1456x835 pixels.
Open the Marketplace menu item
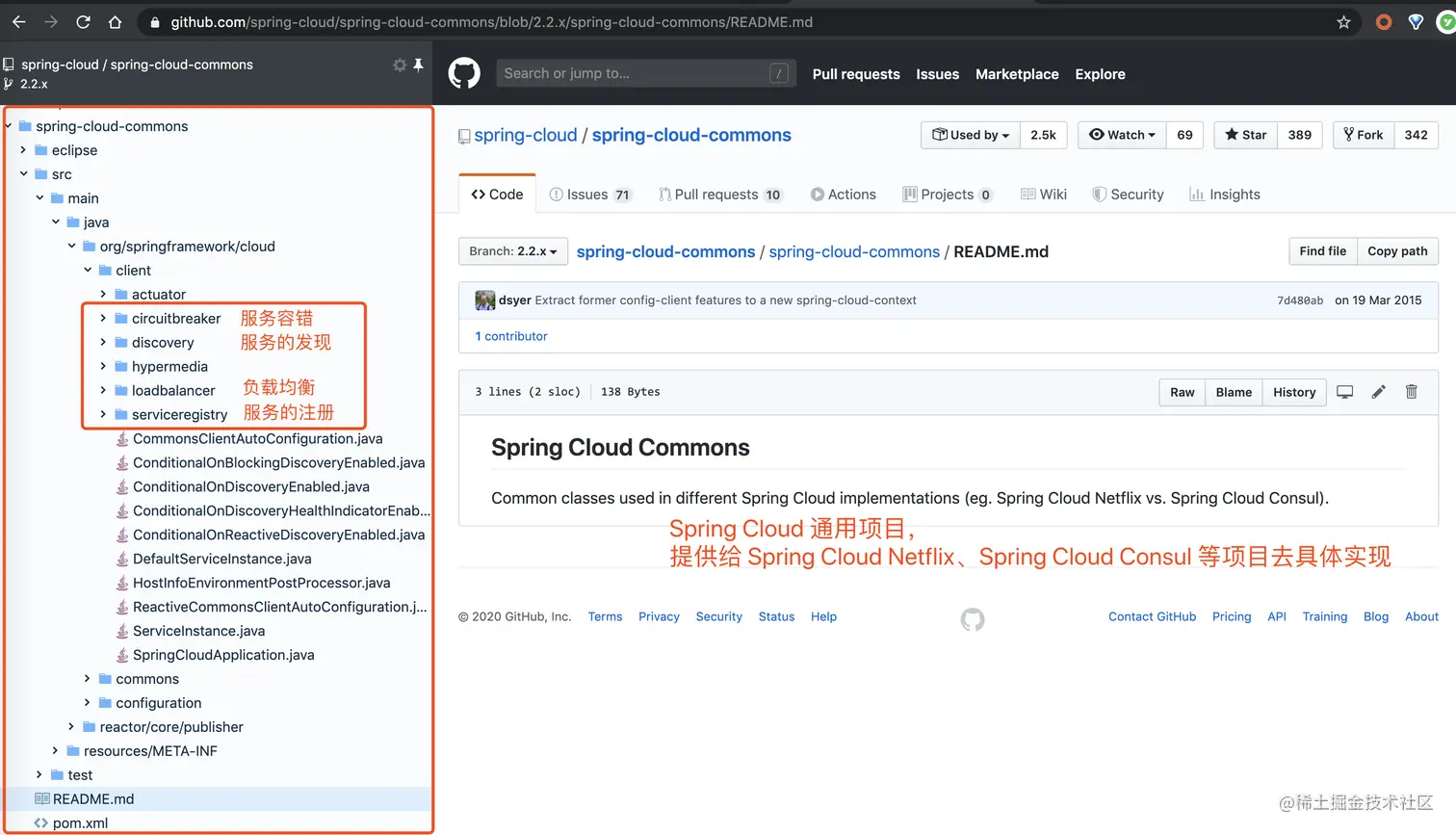tap(1017, 73)
